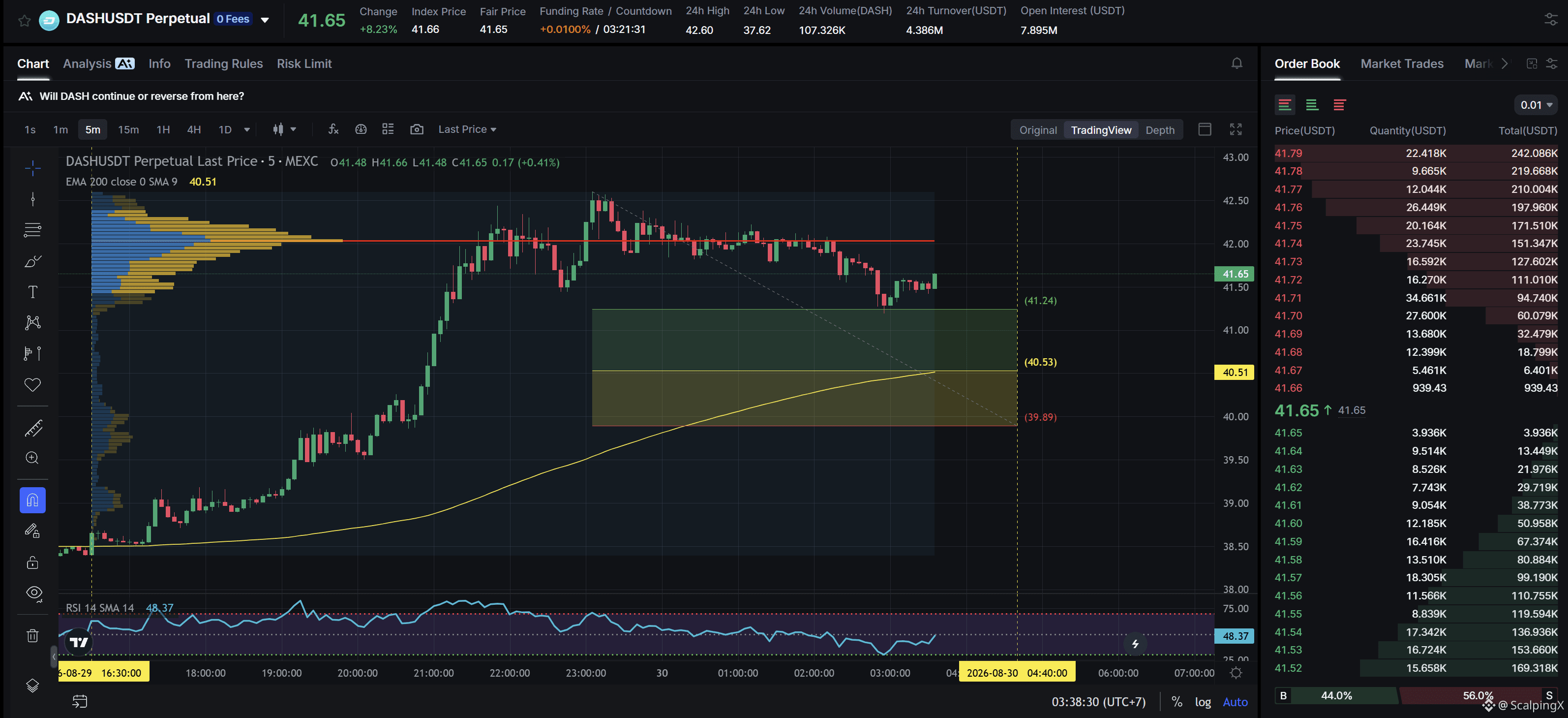The height and width of the screenshot is (718, 1568).
Task: Open the indicators fx menu
Action: 333,129
